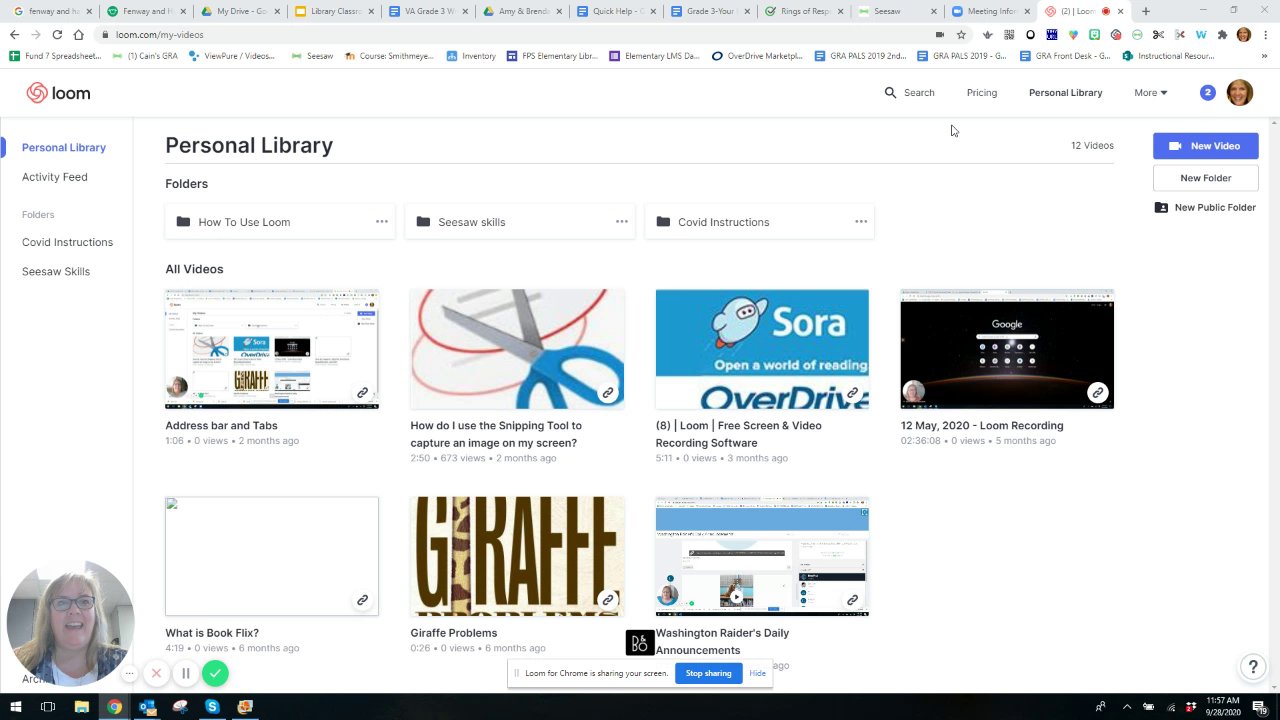Cancel recording with the red X

pyautogui.click(x=156, y=674)
